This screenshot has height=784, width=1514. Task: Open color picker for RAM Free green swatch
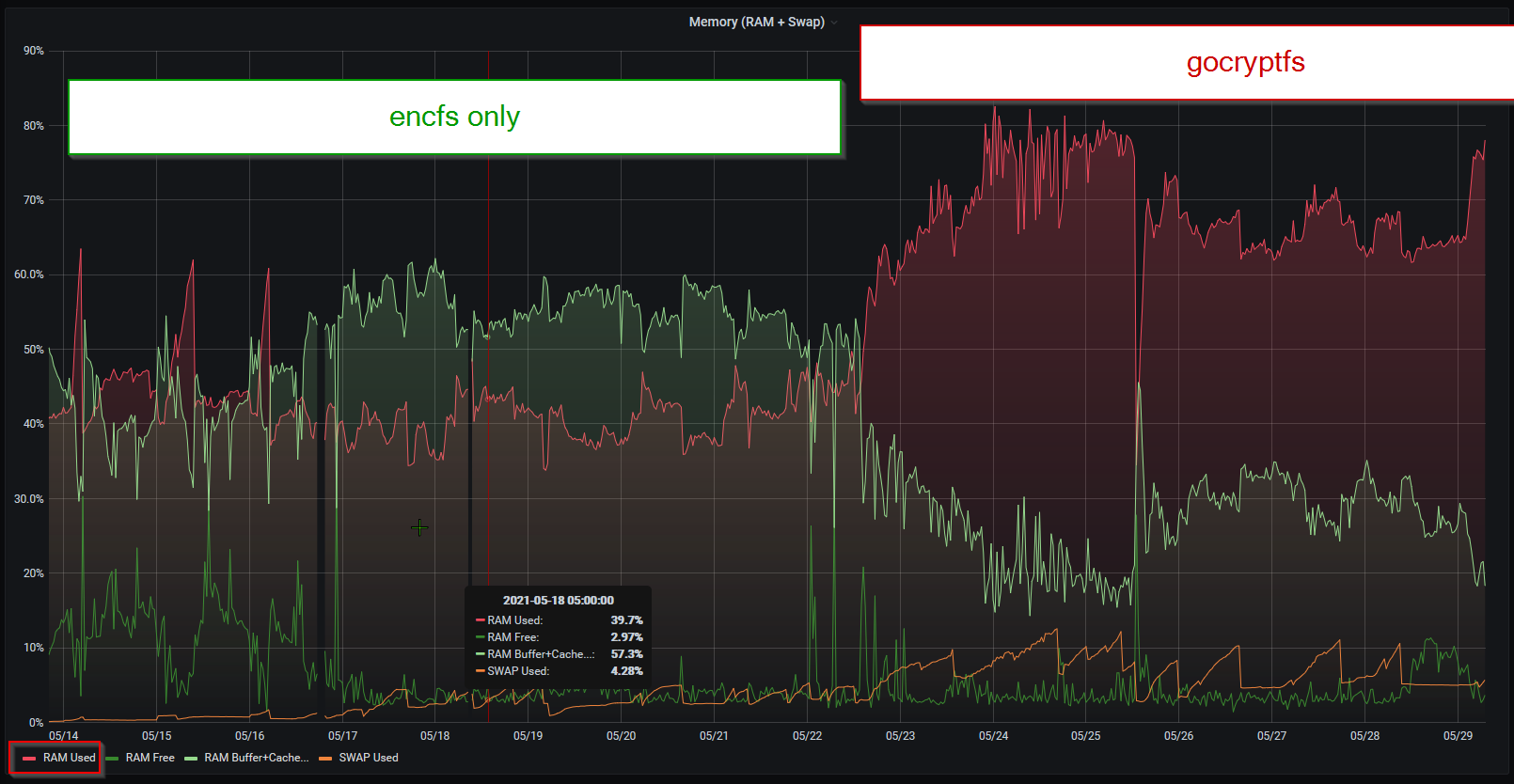click(112, 759)
